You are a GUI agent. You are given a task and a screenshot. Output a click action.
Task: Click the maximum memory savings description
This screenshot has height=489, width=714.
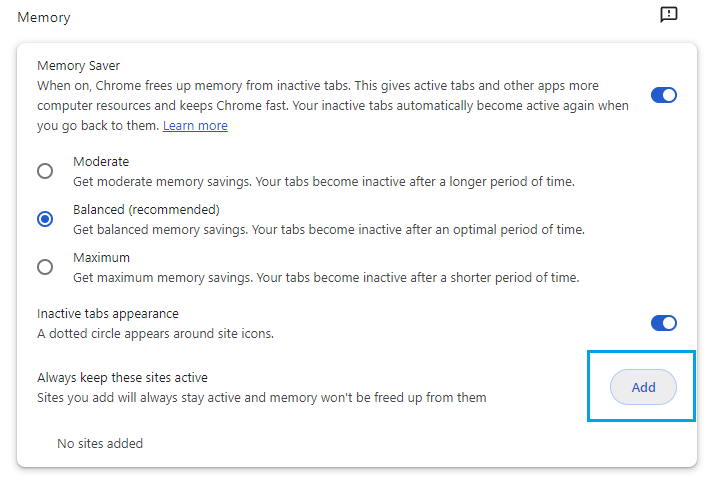[326, 277]
